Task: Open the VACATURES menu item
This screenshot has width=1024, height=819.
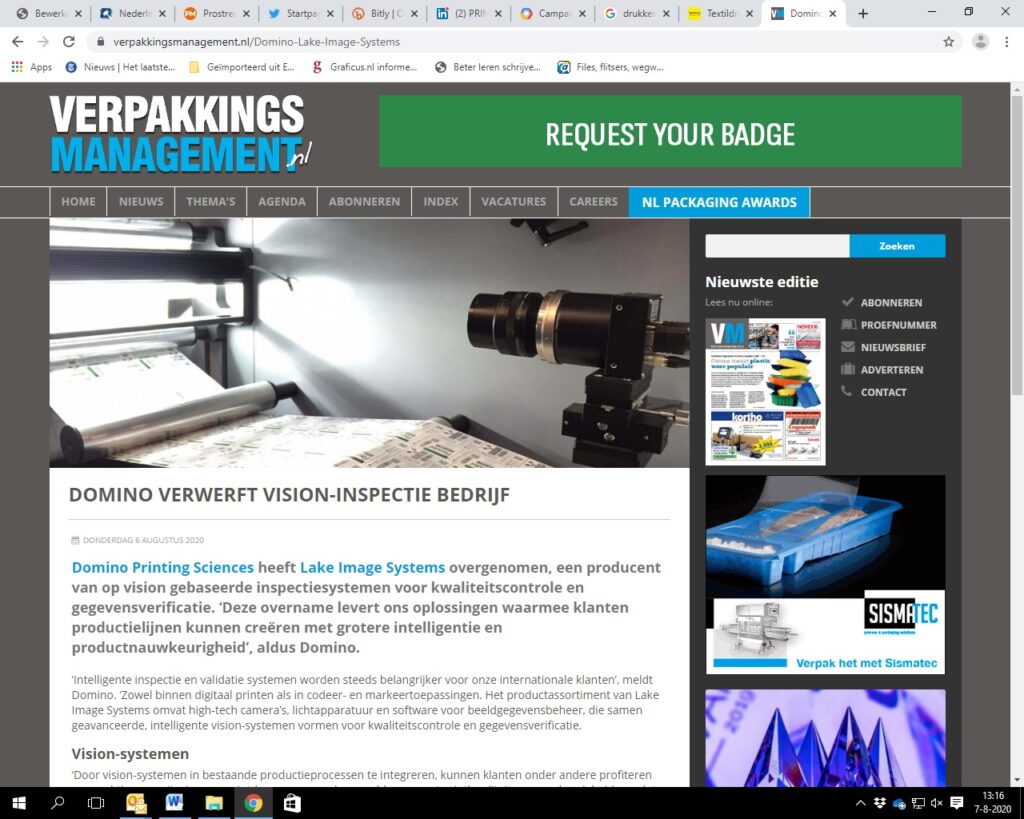Action: (x=513, y=202)
